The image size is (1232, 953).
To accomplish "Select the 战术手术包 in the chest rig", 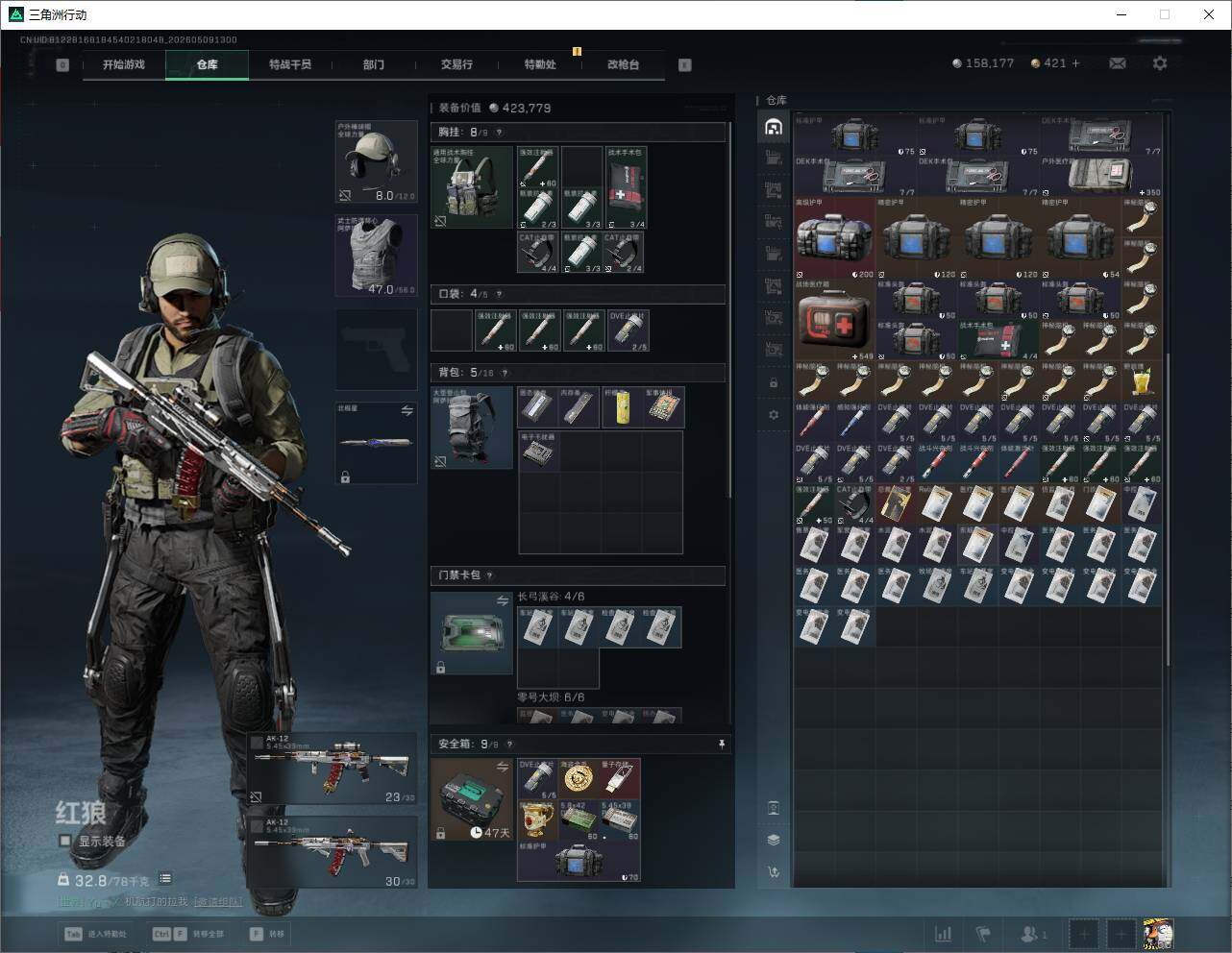I will click(627, 187).
